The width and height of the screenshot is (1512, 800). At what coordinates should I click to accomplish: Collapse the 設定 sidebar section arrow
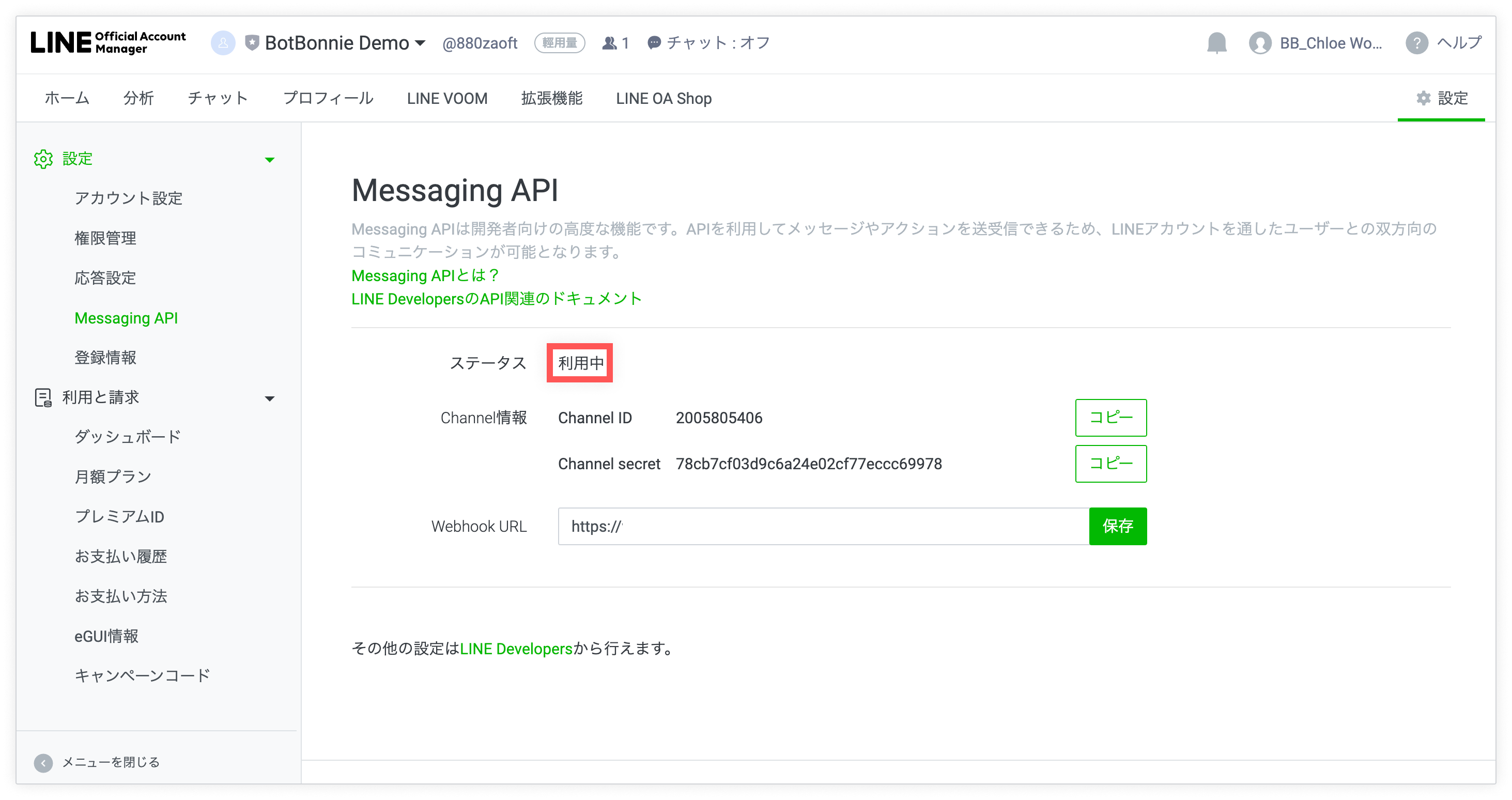269,160
